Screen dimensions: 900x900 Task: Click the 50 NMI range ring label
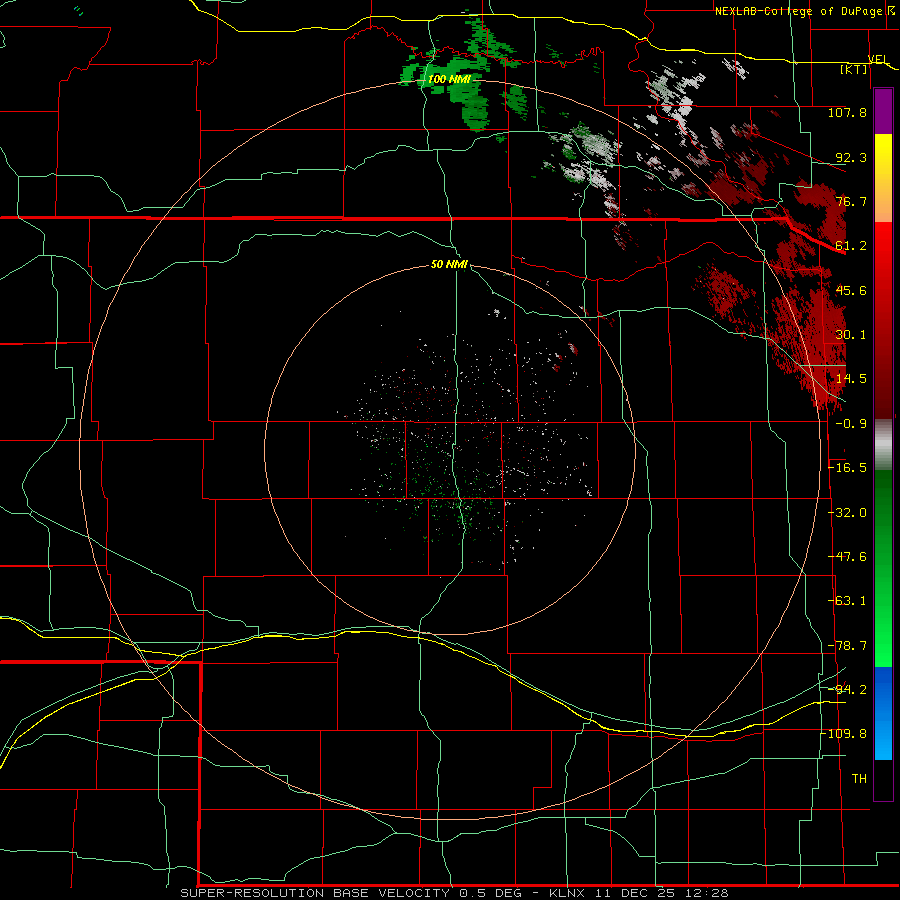[x=449, y=264]
